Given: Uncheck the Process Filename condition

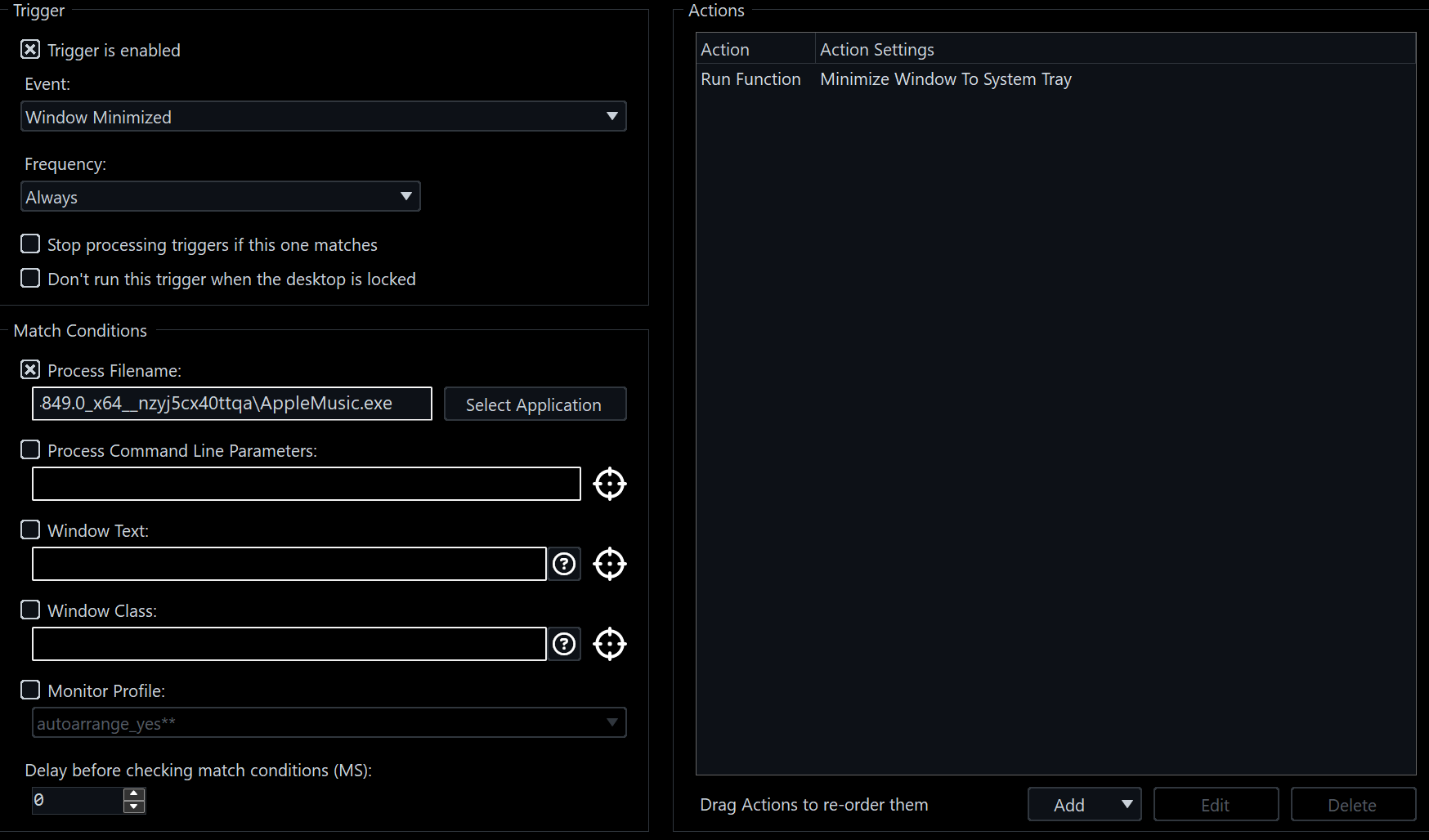Looking at the screenshot, I should [x=30, y=370].
